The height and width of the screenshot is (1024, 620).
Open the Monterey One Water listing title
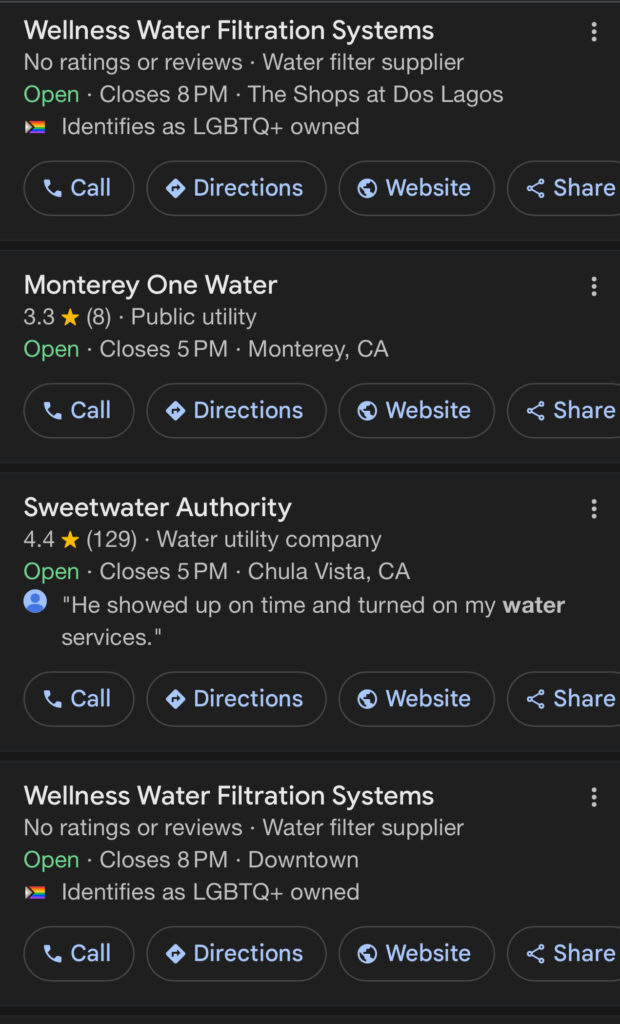(150, 285)
